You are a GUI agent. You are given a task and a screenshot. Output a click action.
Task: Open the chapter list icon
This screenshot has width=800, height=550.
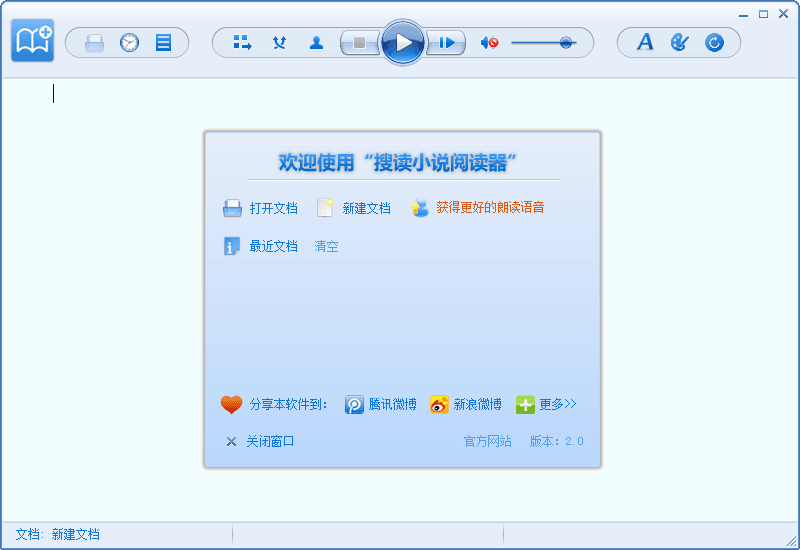[163, 42]
